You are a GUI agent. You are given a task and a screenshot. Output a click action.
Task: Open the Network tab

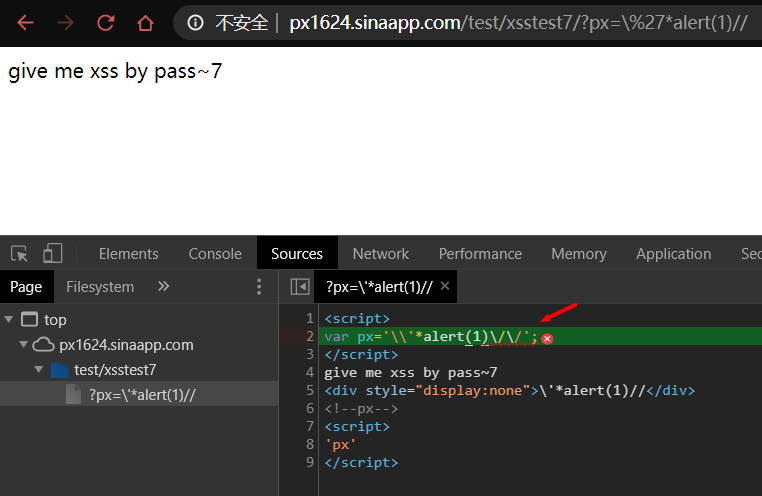tap(380, 253)
